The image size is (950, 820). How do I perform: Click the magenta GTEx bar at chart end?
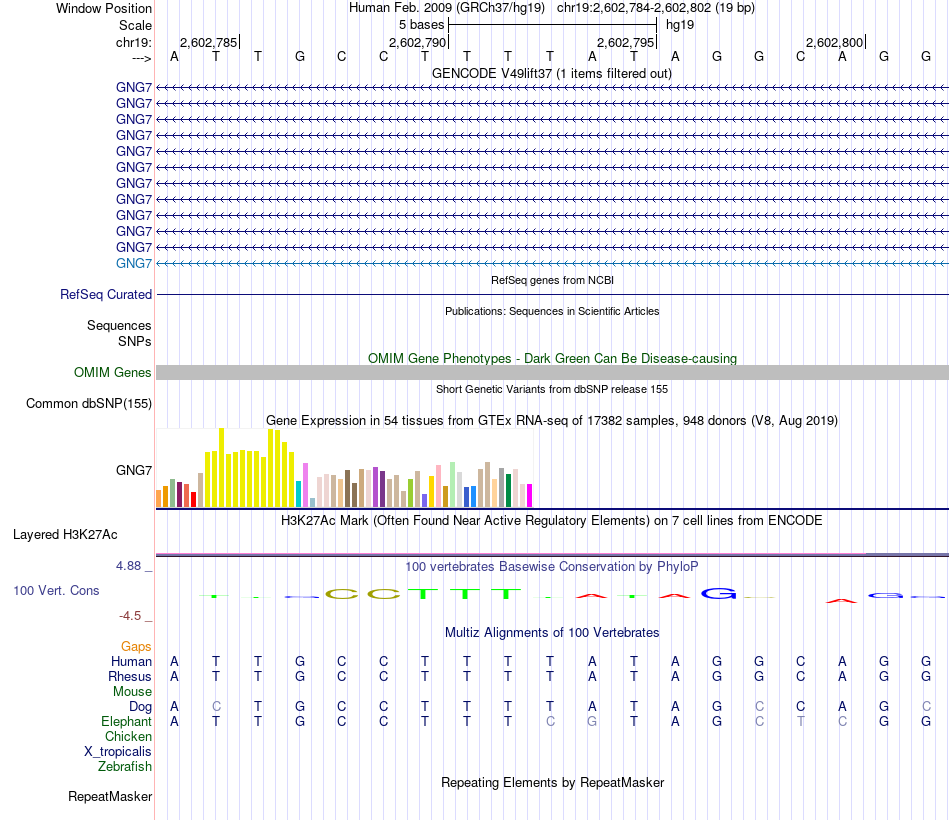(x=530, y=495)
